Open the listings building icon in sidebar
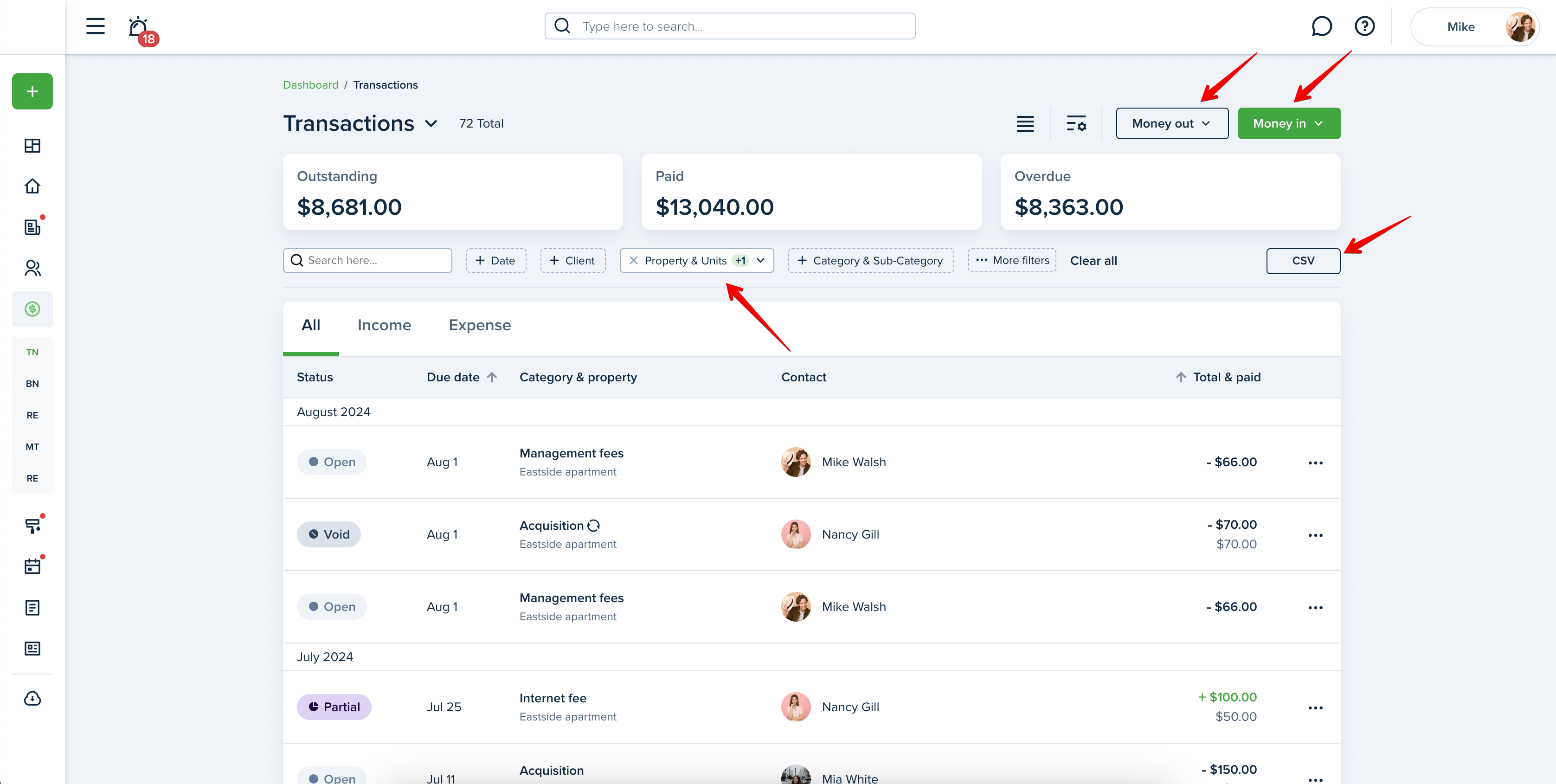Image resolution: width=1556 pixels, height=784 pixels. coord(32,227)
